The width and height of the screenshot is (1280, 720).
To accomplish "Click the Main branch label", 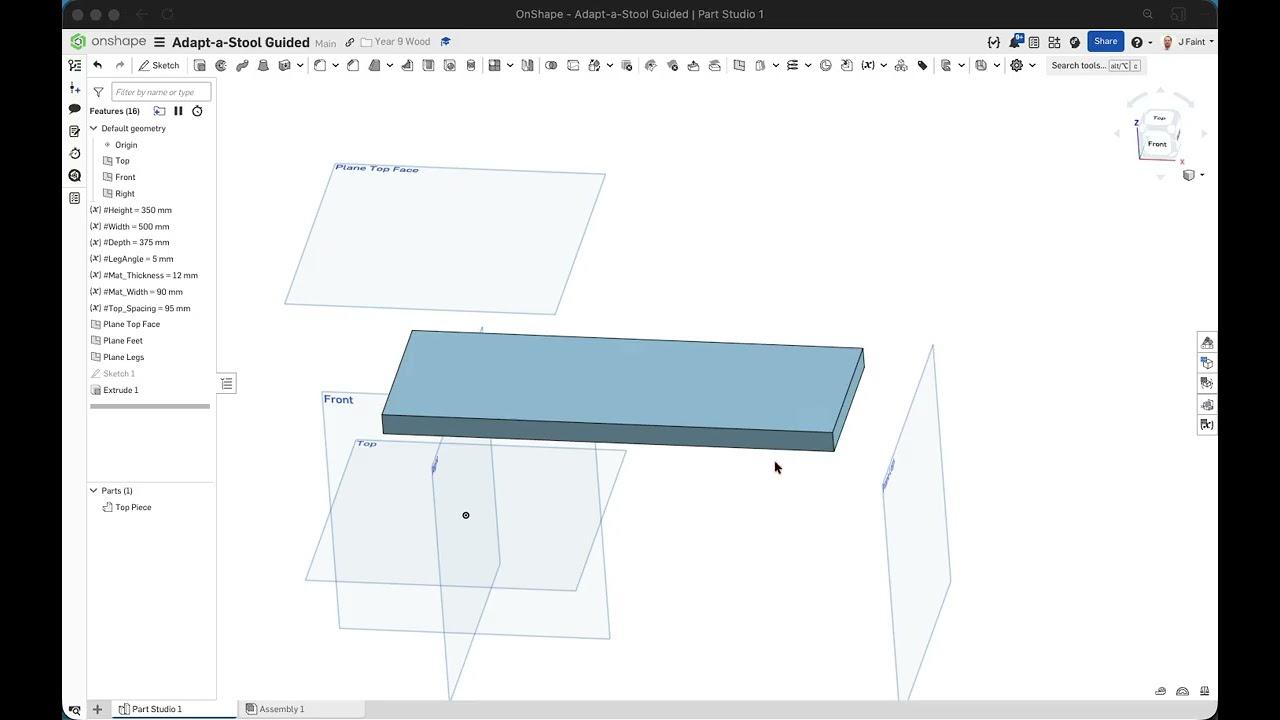I will (x=325, y=43).
